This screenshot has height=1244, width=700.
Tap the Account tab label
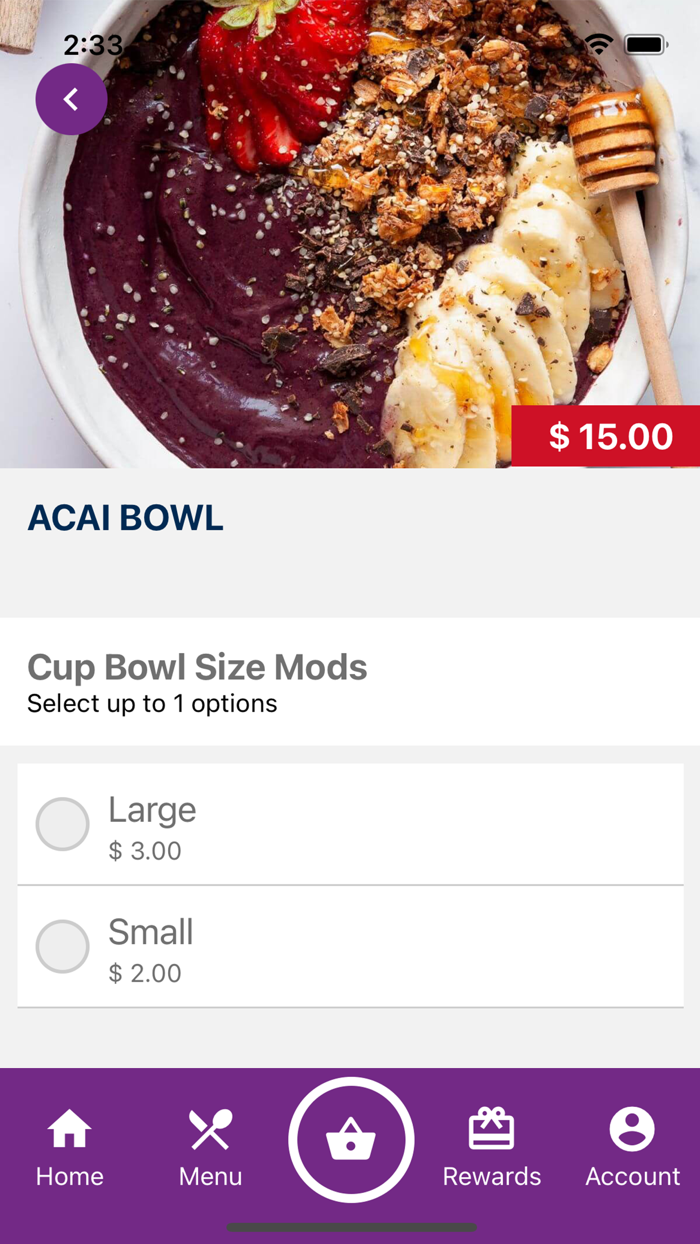click(x=632, y=1177)
